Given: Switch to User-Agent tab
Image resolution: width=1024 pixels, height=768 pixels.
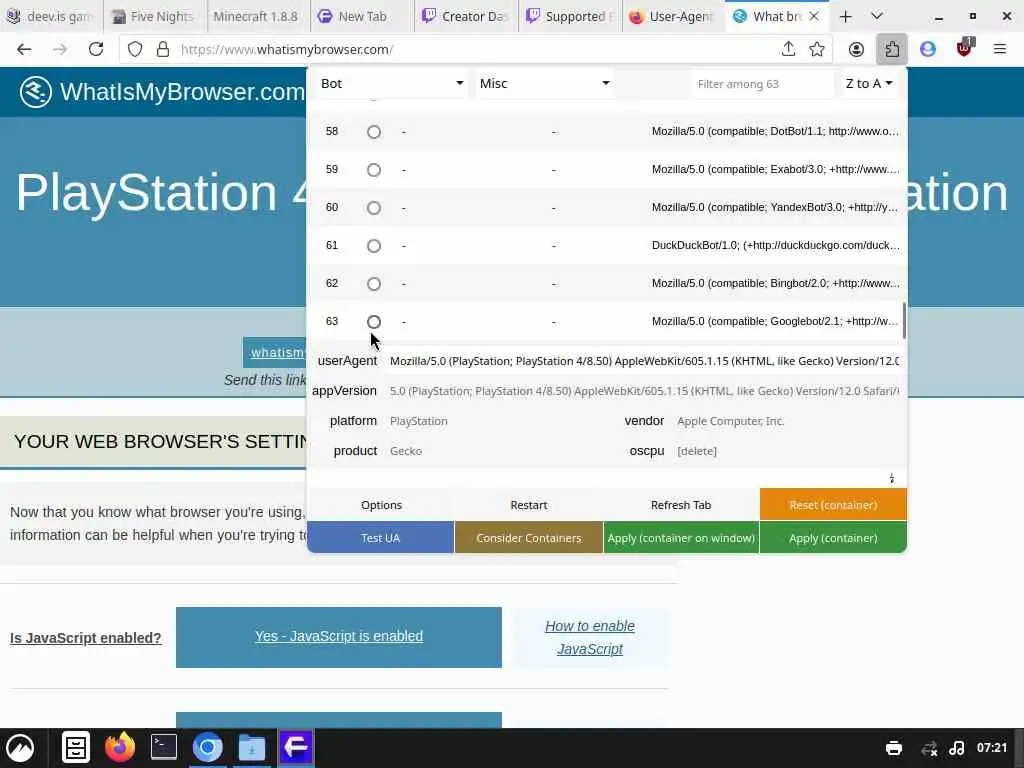Looking at the screenshot, I should (x=673, y=16).
